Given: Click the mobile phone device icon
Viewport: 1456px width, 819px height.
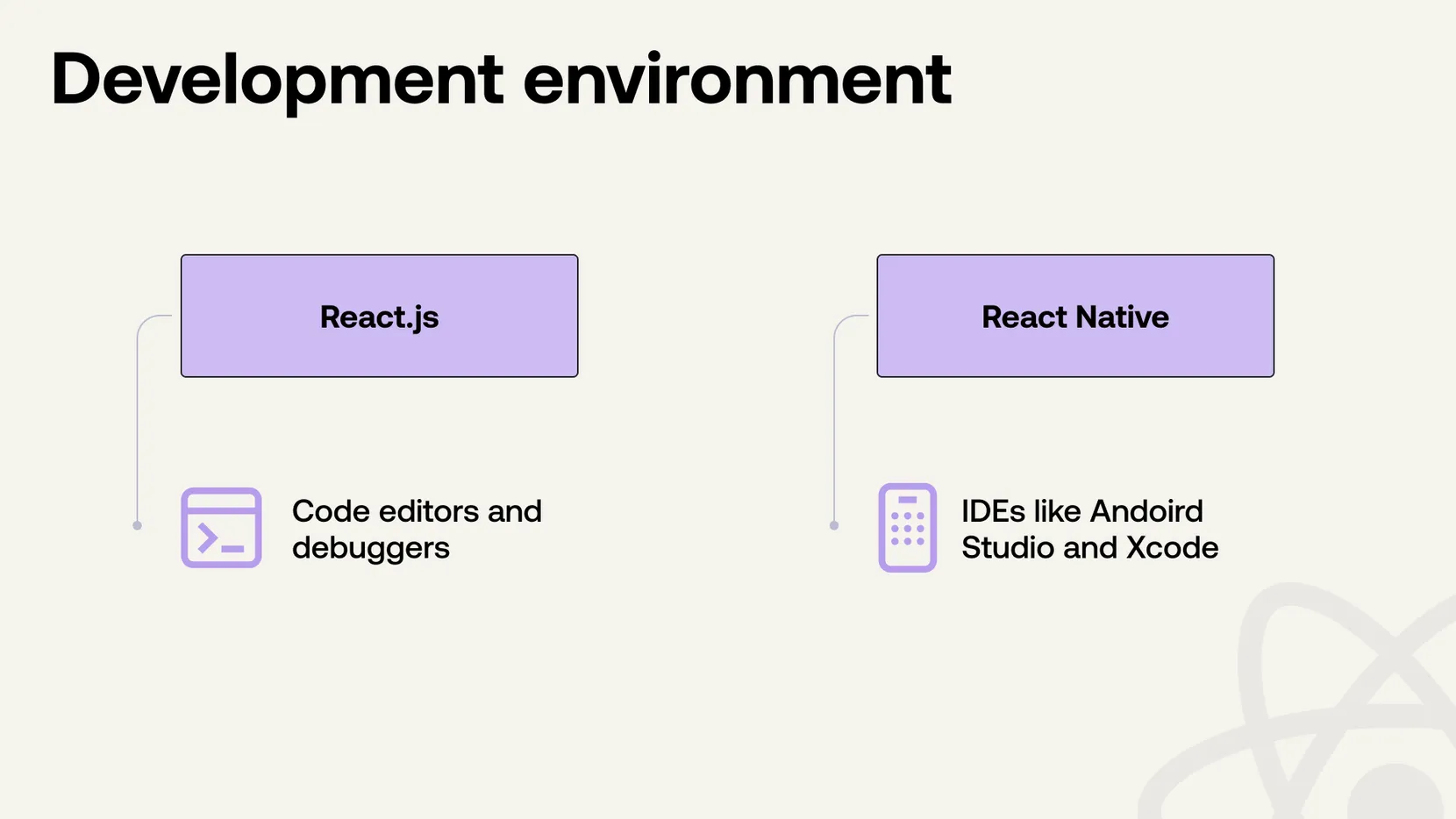Looking at the screenshot, I should (908, 528).
